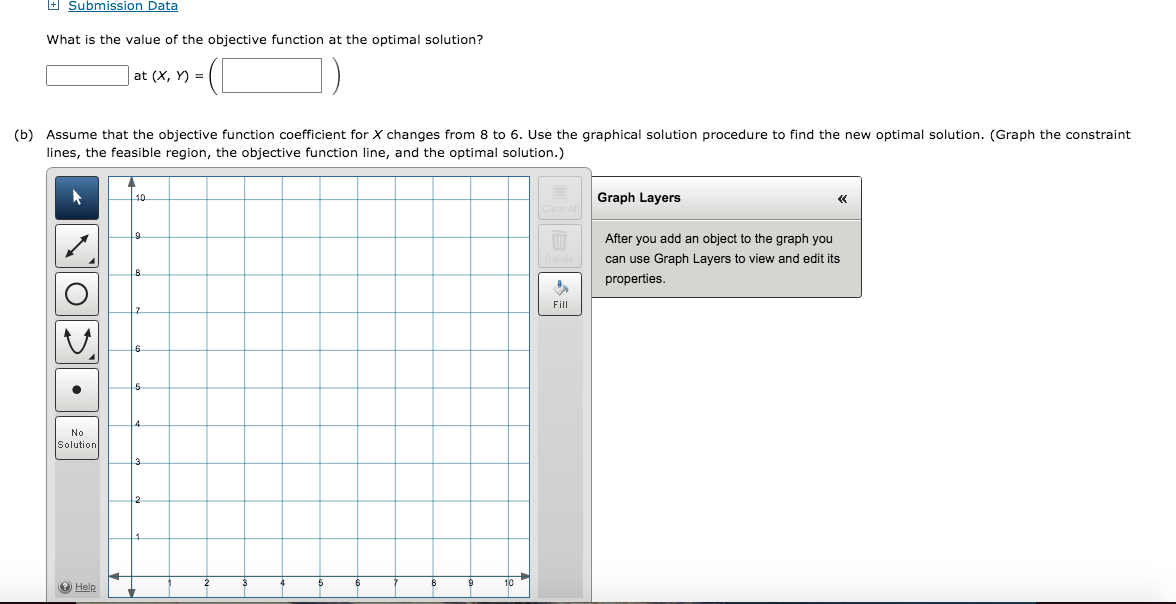Select the Fill bucket tool
The width and height of the screenshot is (1176, 604).
560,294
